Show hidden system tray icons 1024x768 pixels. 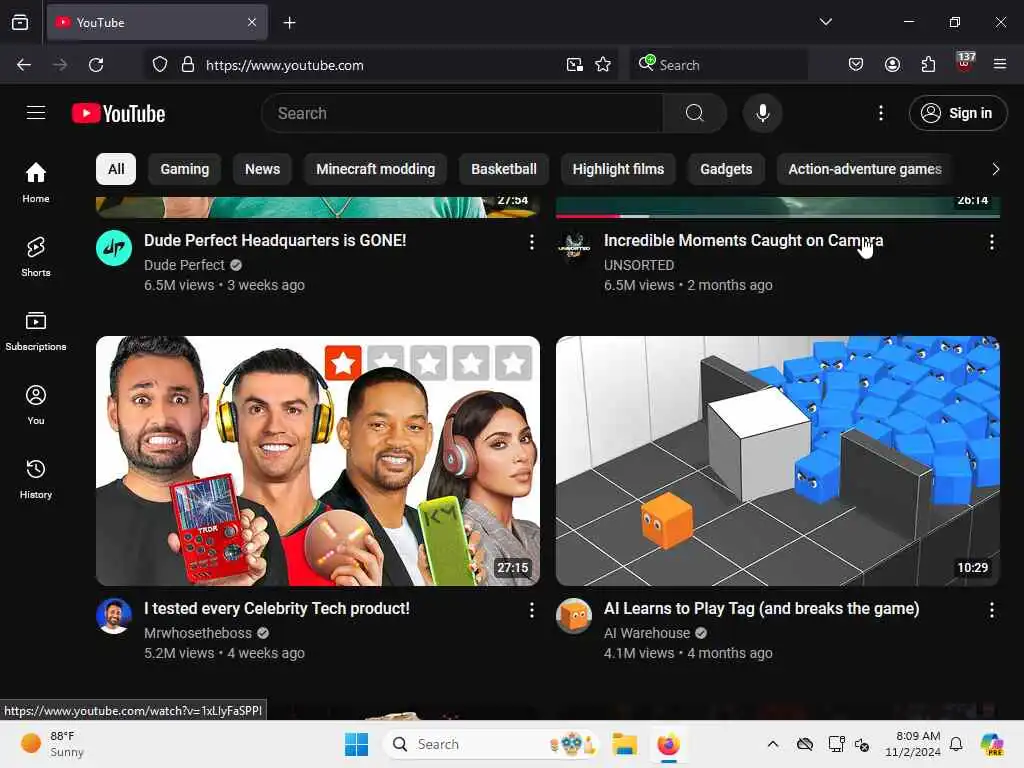tap(773, 744)
